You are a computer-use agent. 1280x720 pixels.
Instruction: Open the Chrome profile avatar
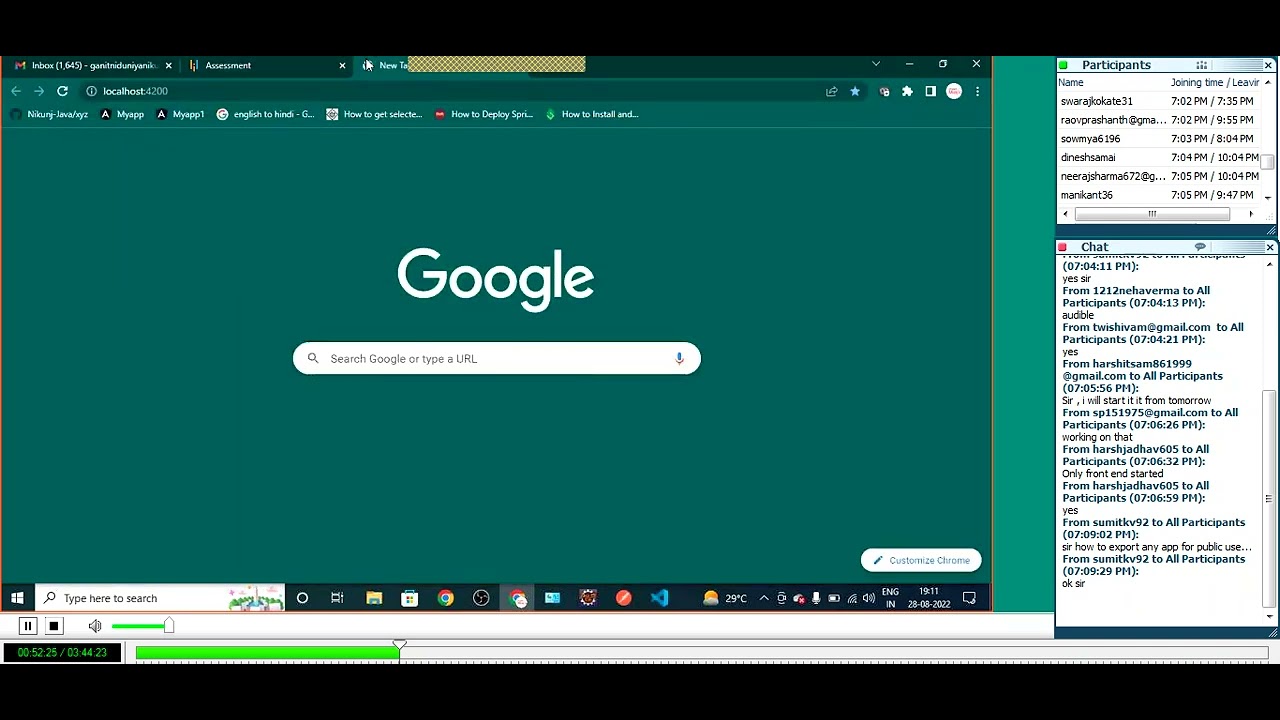[954, 91]
